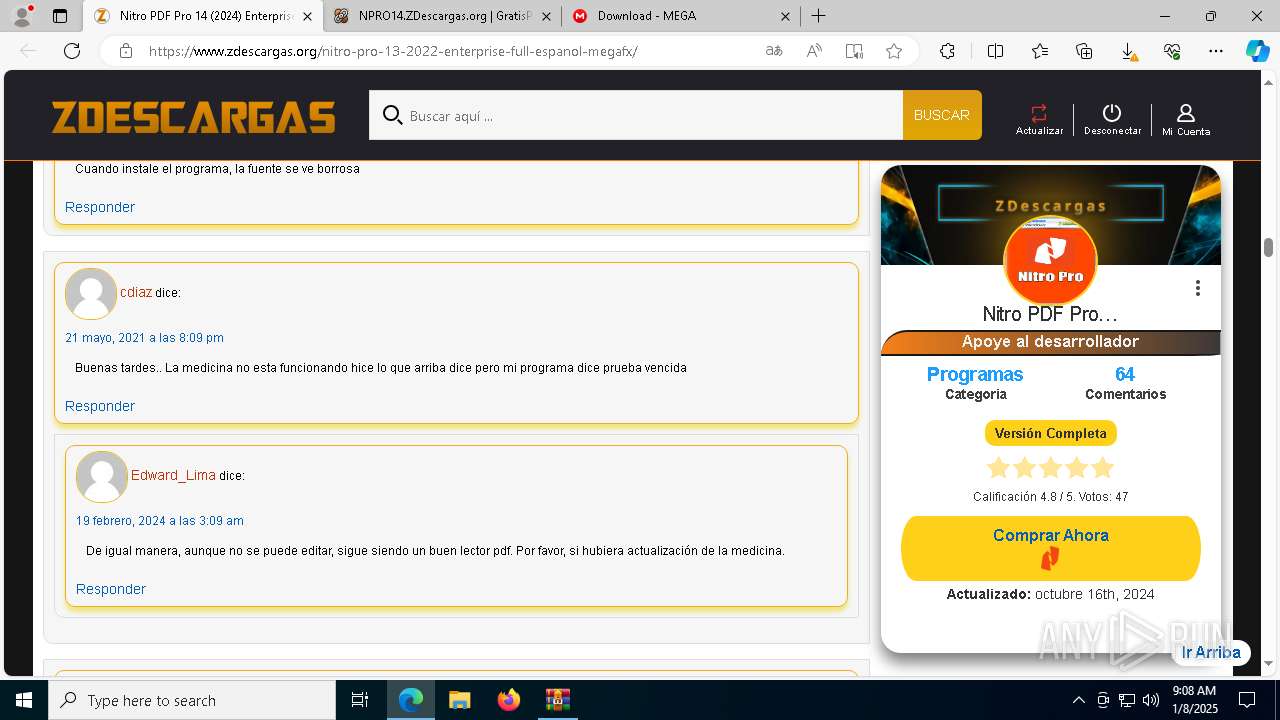Viewport: 1280px width, 720px height.
Task: Click the browser profile avatar icon
Action: (22, 16)
